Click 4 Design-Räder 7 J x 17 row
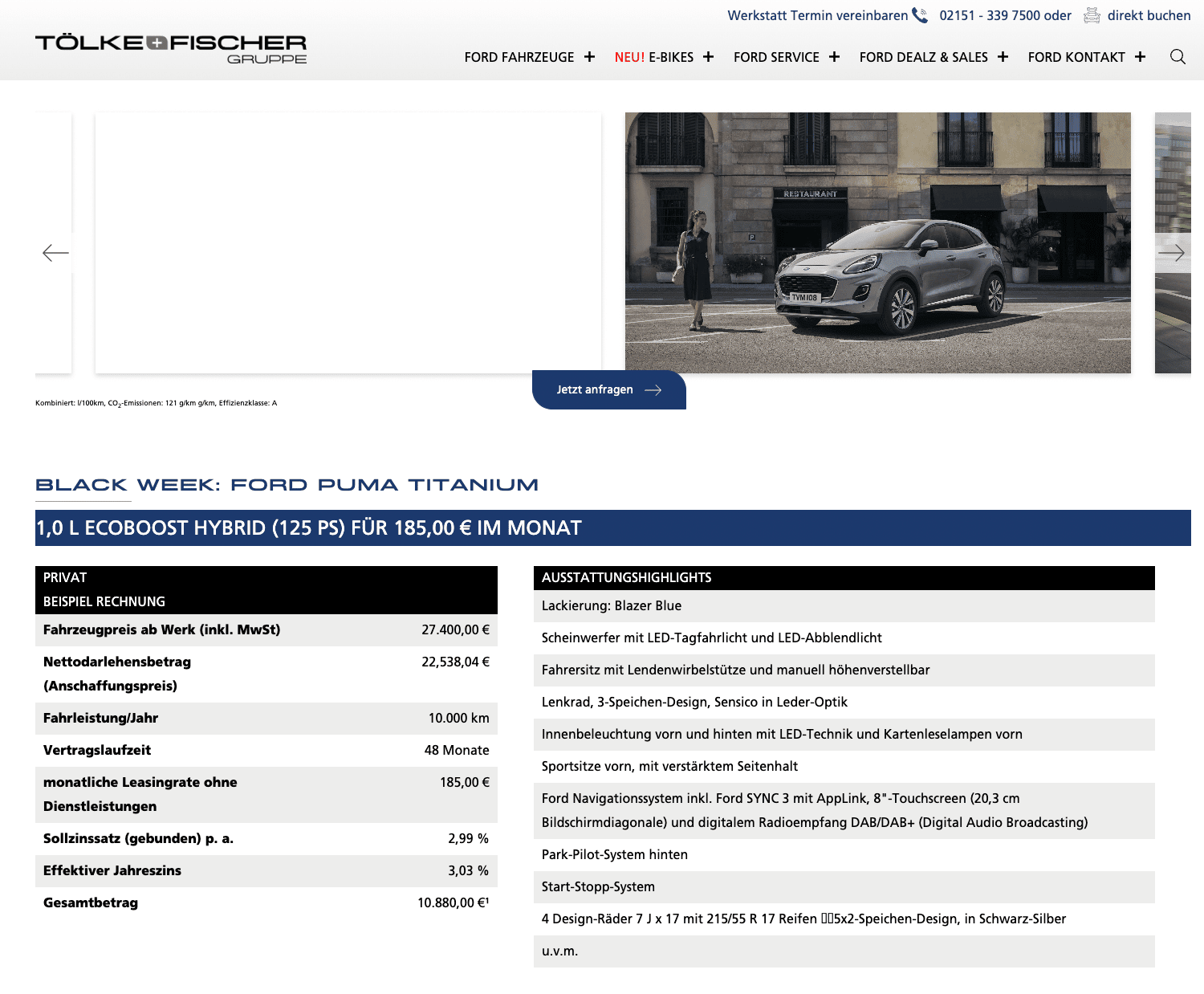The width and height of the screenshot is (1204, 994). click(x=844, y=919)
